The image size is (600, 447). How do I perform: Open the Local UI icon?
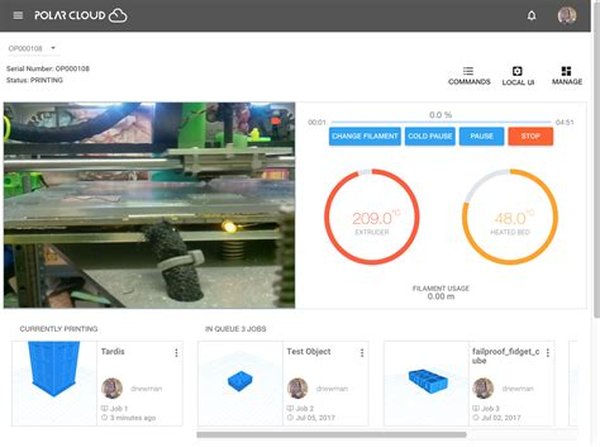(517, 73)
